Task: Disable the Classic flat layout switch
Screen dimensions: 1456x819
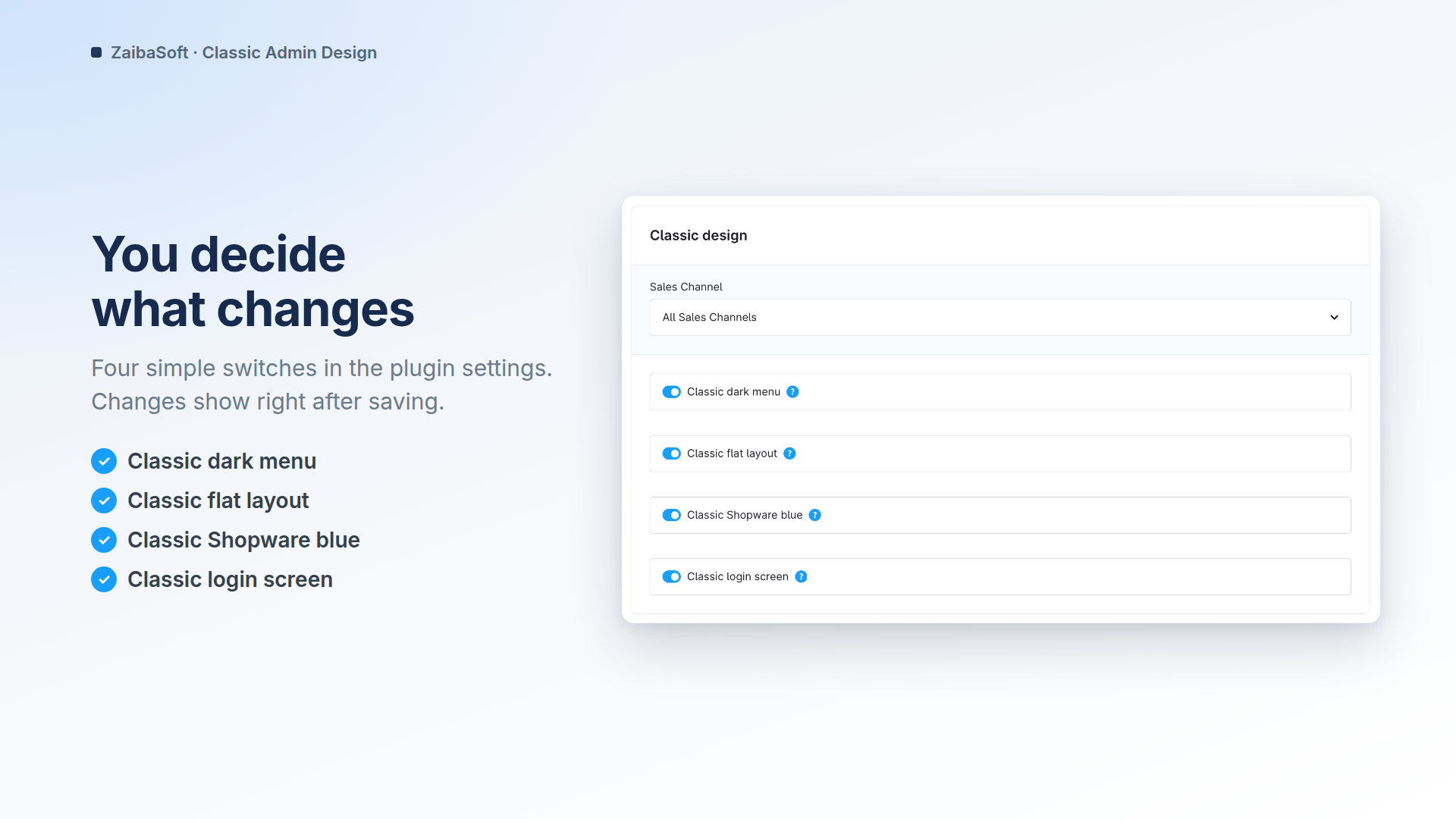Action: [671, 453]
